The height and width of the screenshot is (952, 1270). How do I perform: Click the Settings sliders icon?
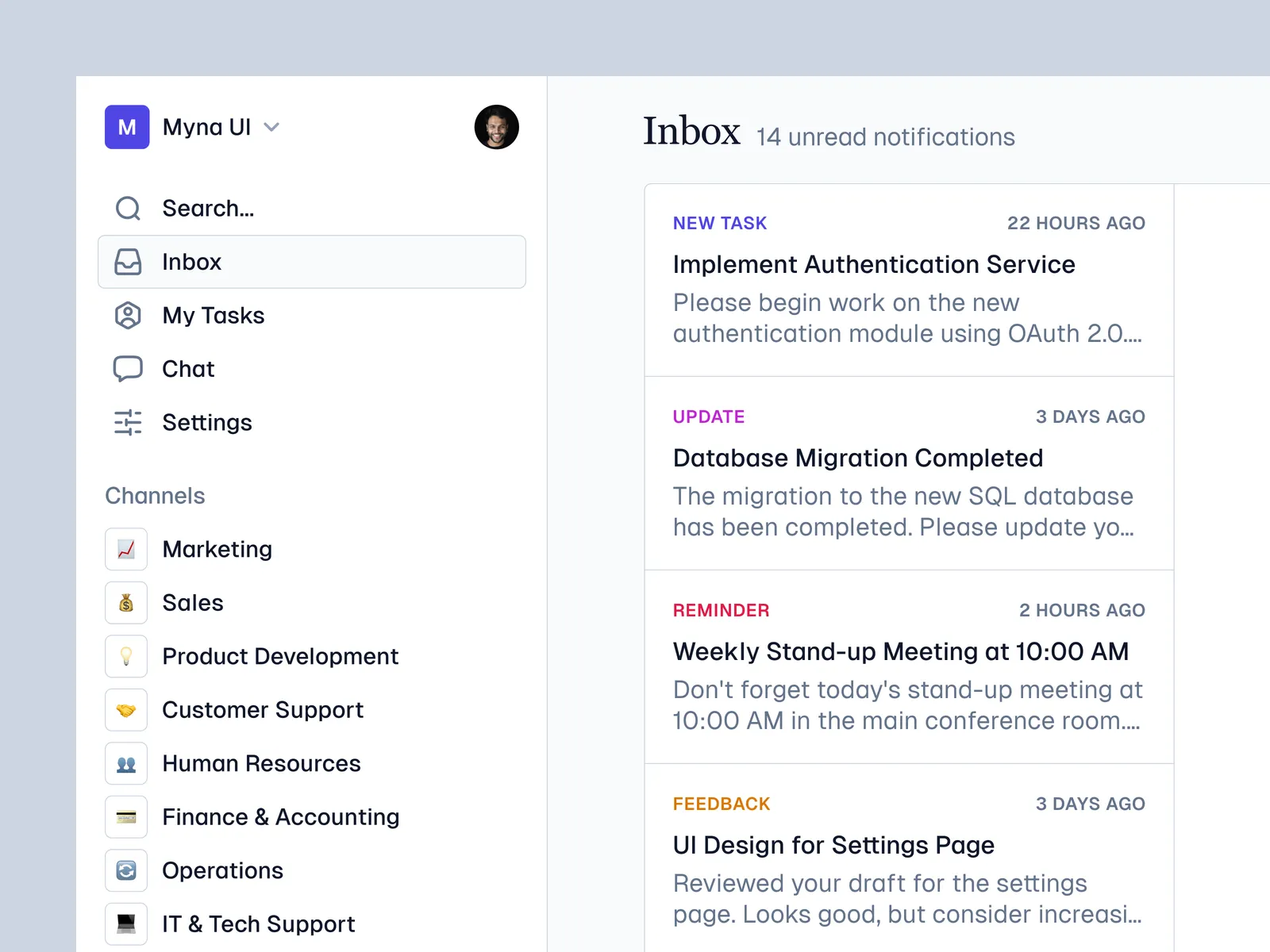coord(128,422)
